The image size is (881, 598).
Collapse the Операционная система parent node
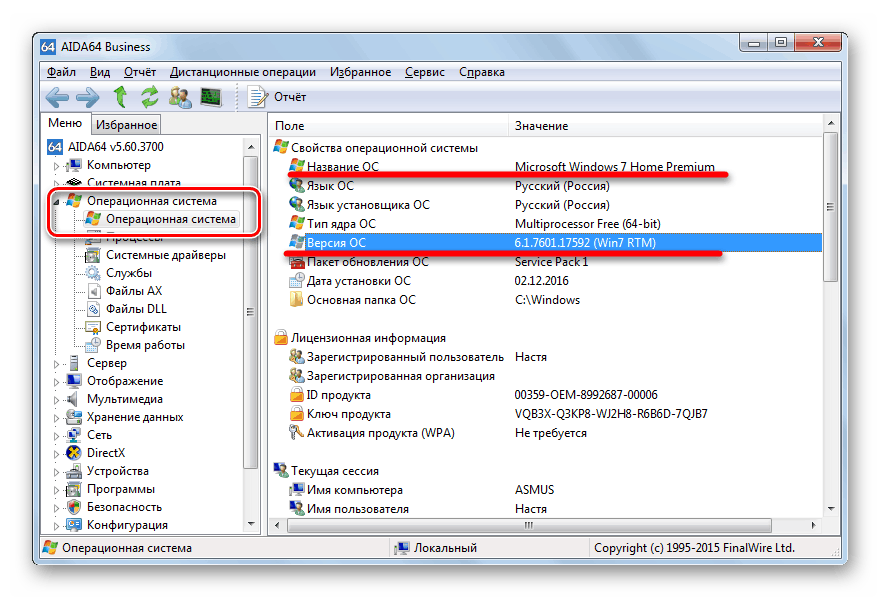pyautogui.click(x=56, y=201)
